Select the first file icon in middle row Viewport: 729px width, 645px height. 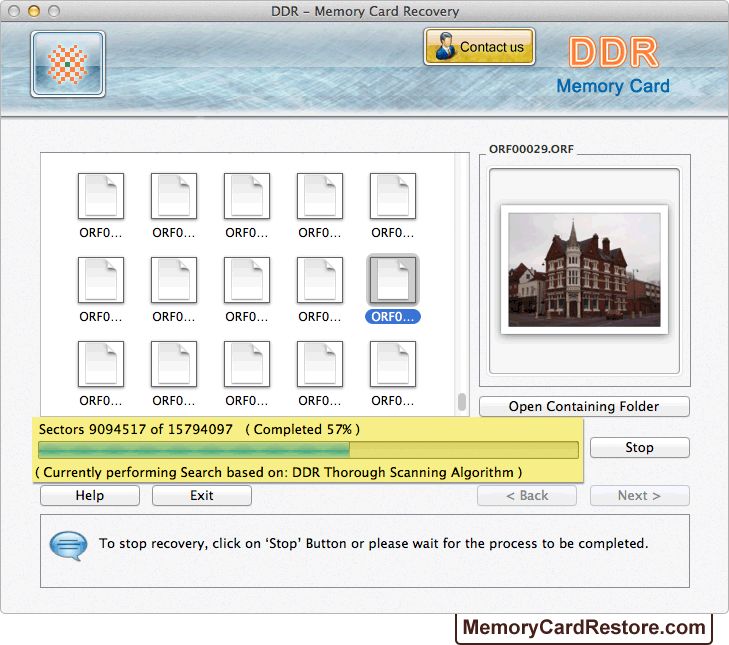coord(101,280)
